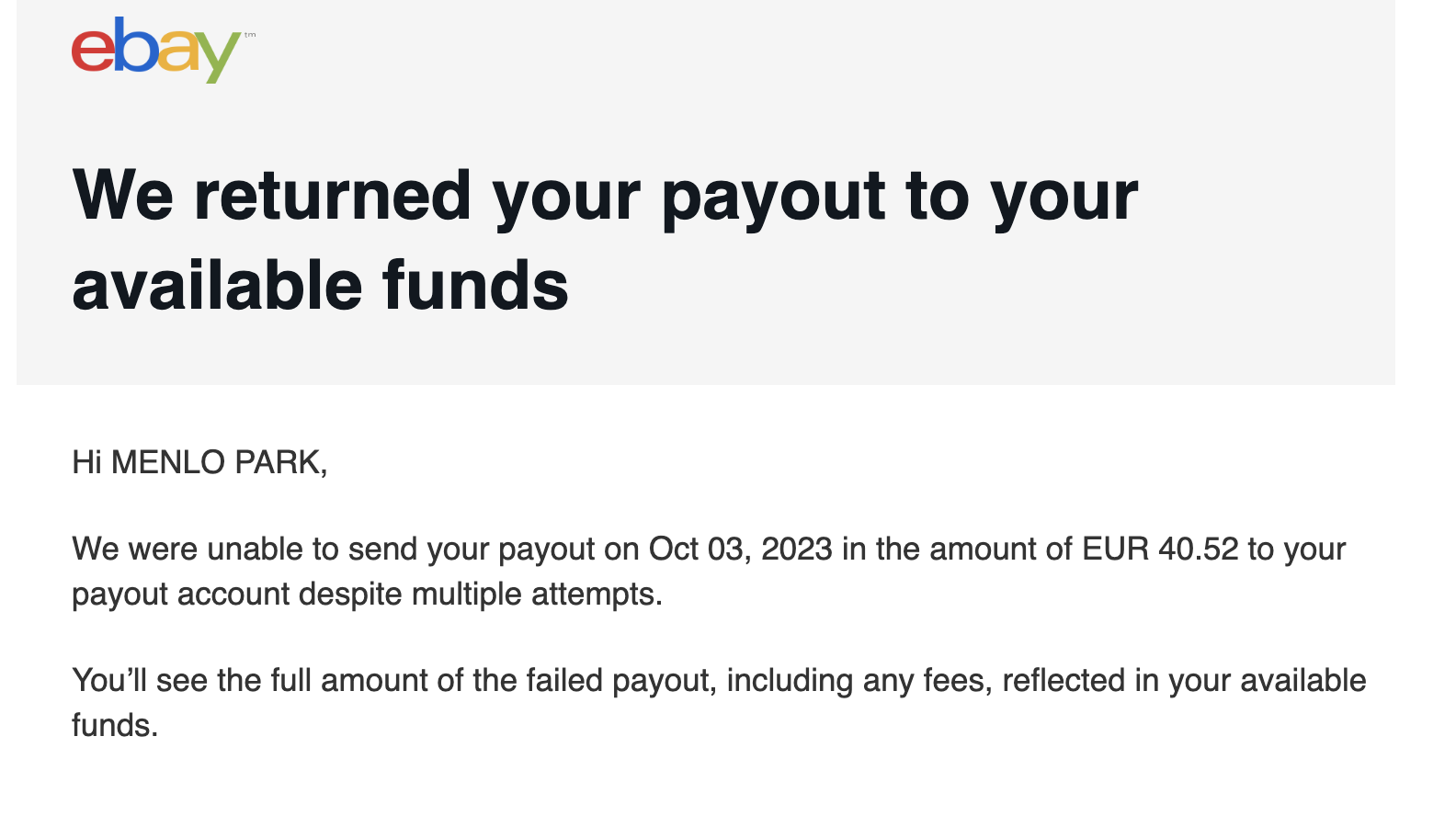This screenshot has height=827, width=1456.
Task: Click the blue letter b of eBay logo
Action: point(135,44)
